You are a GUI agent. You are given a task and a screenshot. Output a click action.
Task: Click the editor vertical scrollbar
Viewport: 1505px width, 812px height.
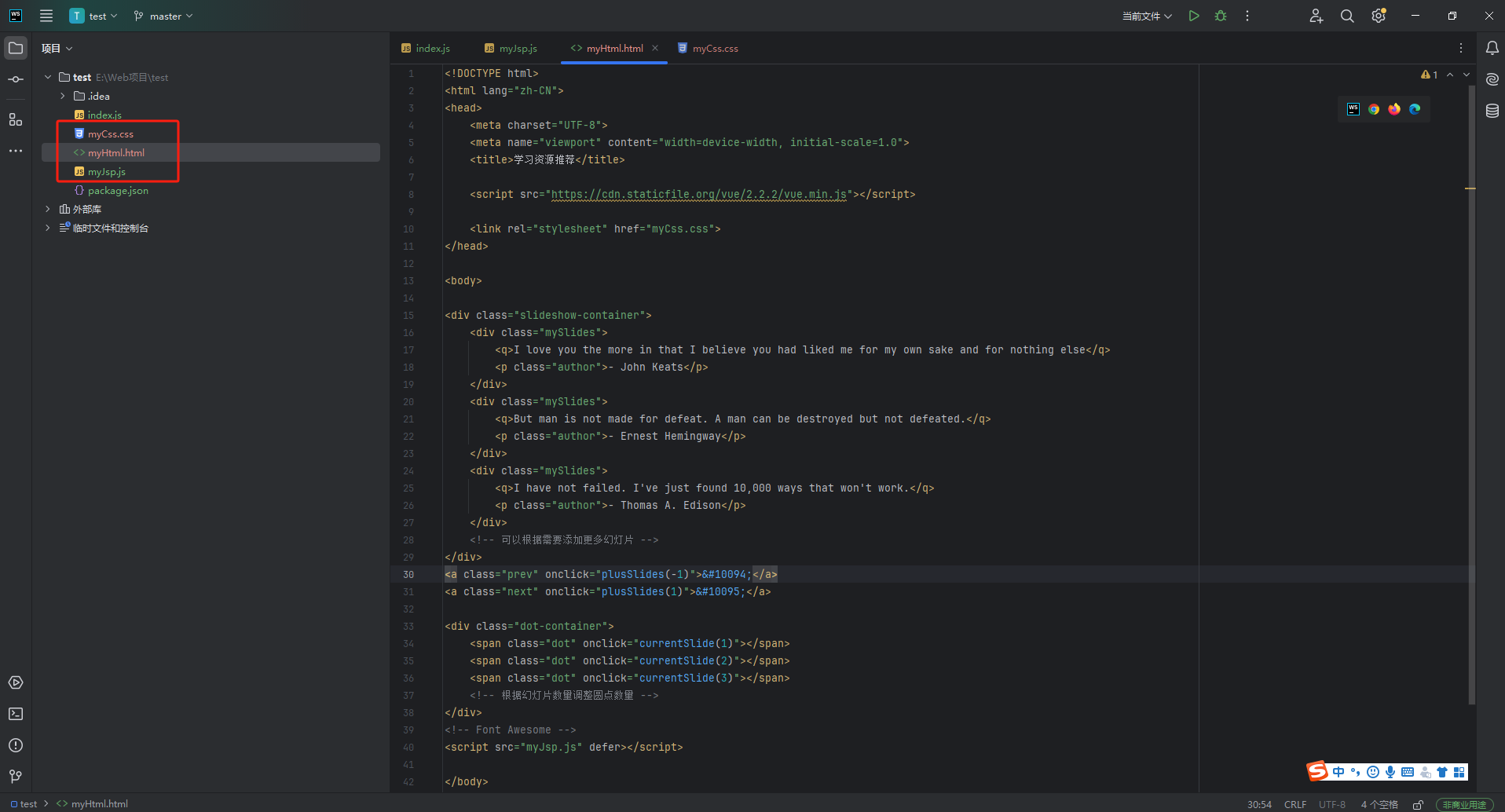(1471, 395)
